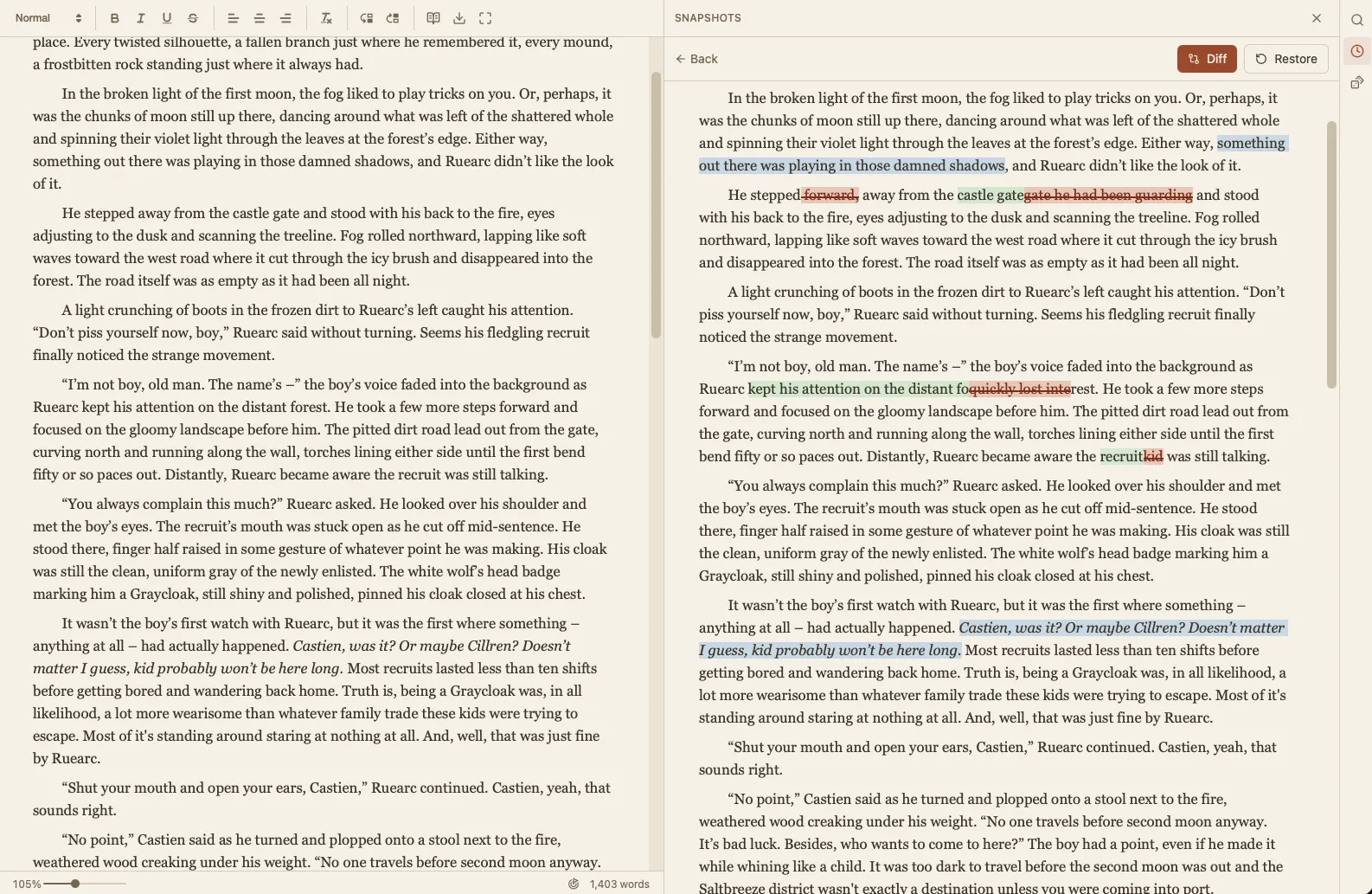
Task: Toggle underline formatting
Action: [x=167, y=18]
